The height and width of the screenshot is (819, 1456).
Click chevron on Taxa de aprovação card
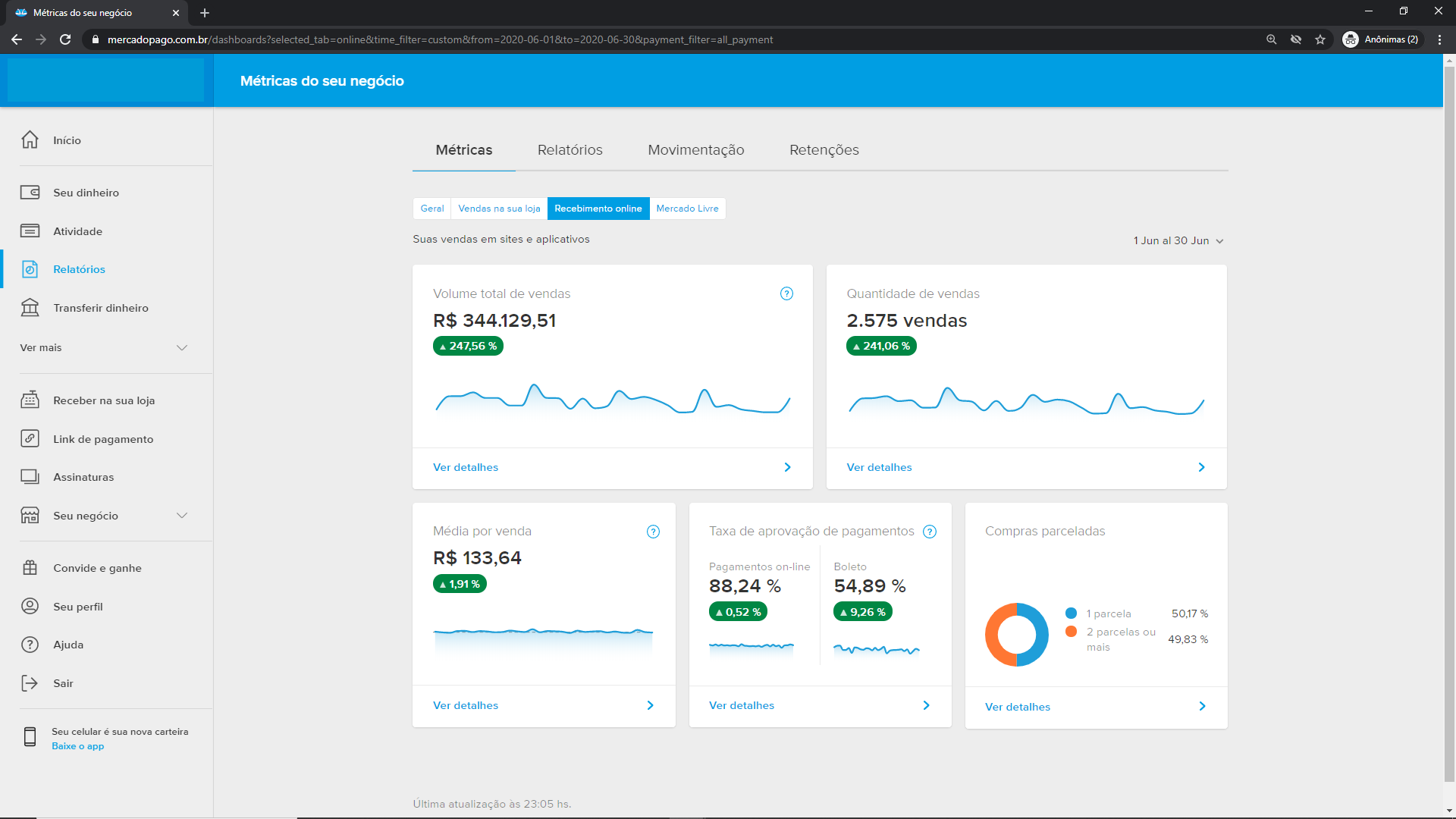(x=926, y=705)
